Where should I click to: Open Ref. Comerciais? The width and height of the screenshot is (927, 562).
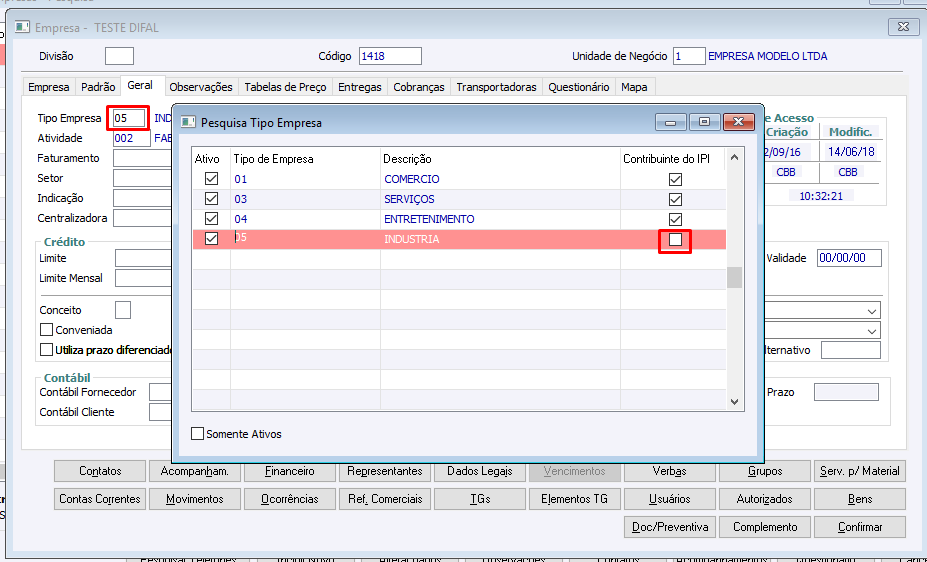(x=385, y=499)
